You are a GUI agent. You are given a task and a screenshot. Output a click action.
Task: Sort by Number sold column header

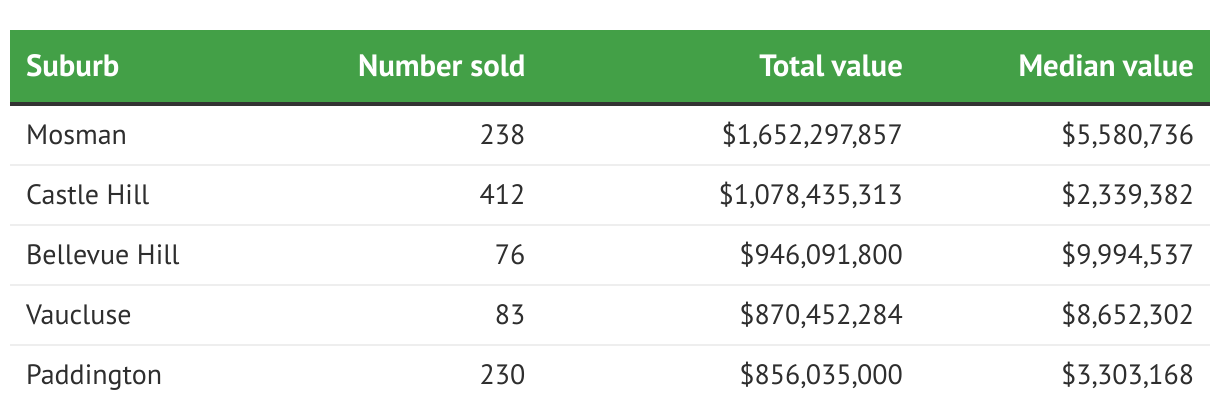click(441, 66)
